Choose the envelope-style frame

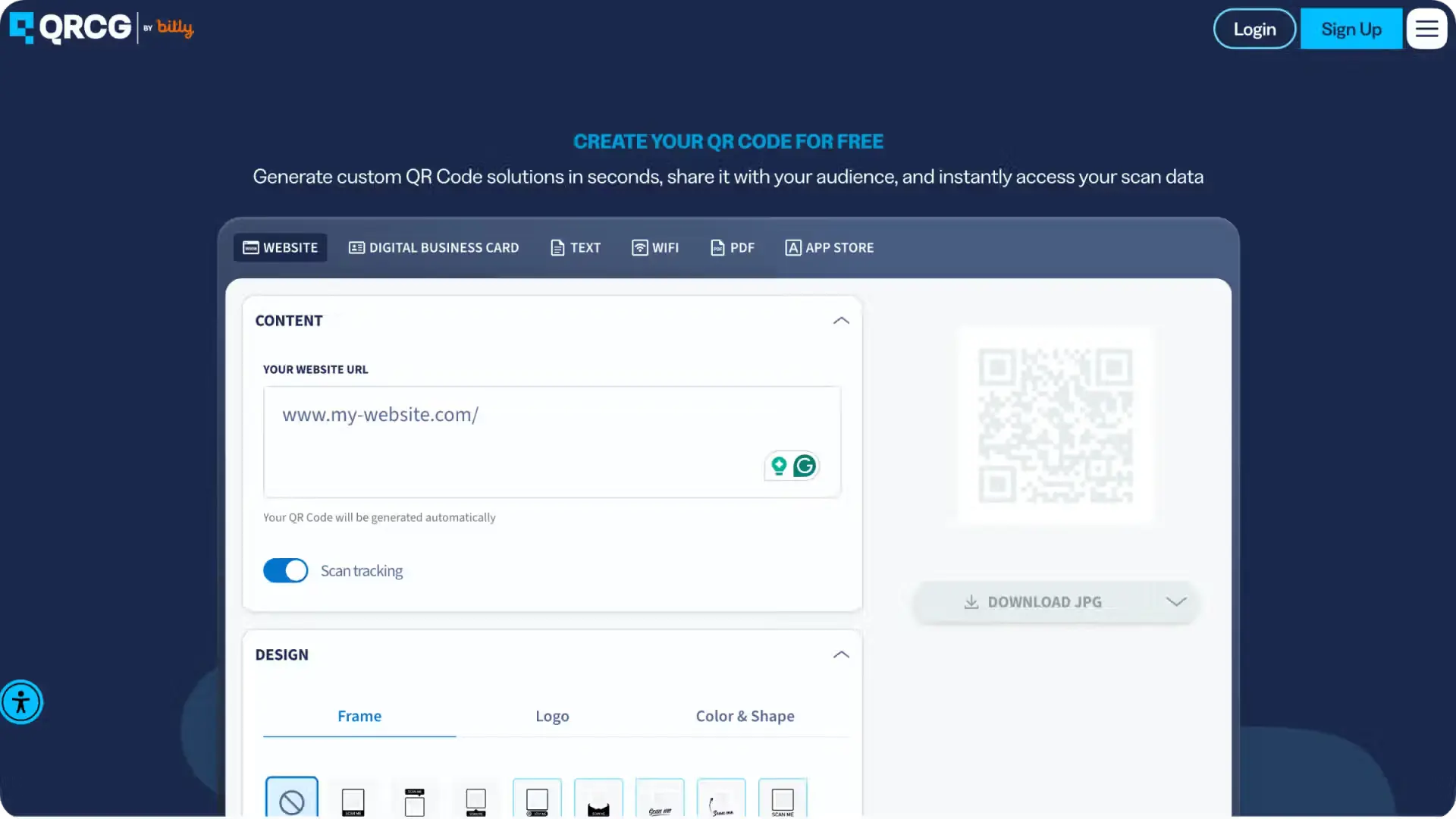(x=598, y=799)
